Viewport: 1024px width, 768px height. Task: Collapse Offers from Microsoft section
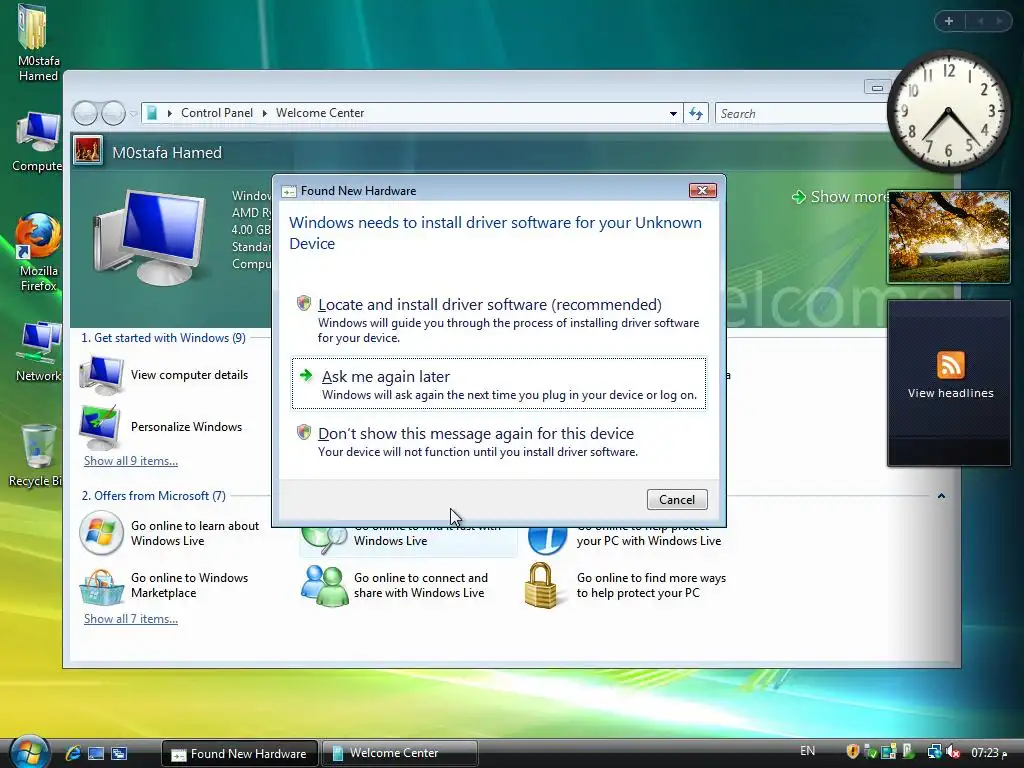941,496
